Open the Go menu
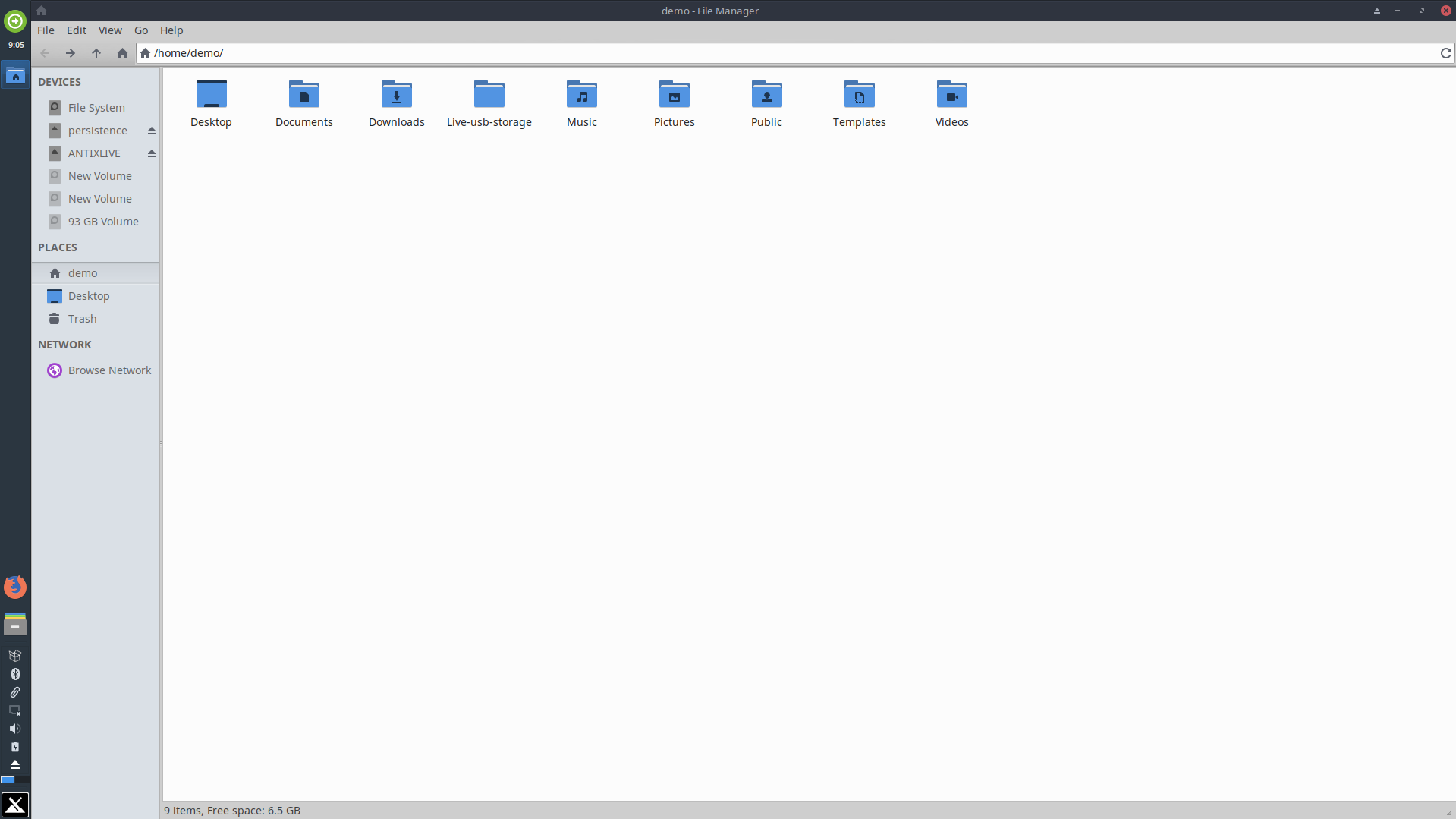This screenshot has height=819, width=1456. (x=141, y=30)
